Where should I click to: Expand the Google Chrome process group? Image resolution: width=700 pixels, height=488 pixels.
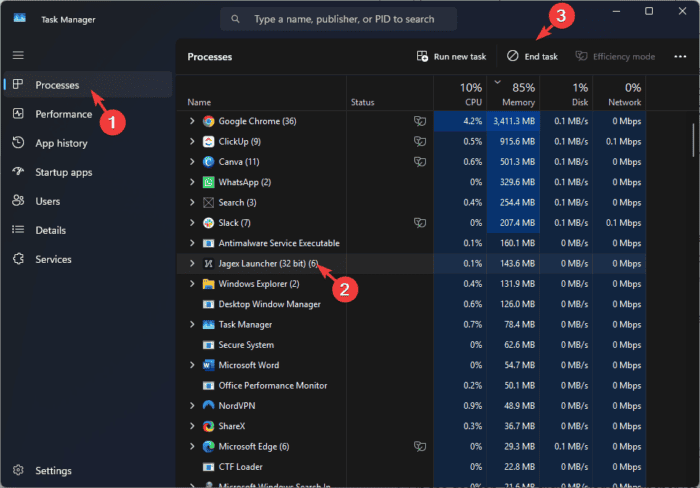(192, 121)
